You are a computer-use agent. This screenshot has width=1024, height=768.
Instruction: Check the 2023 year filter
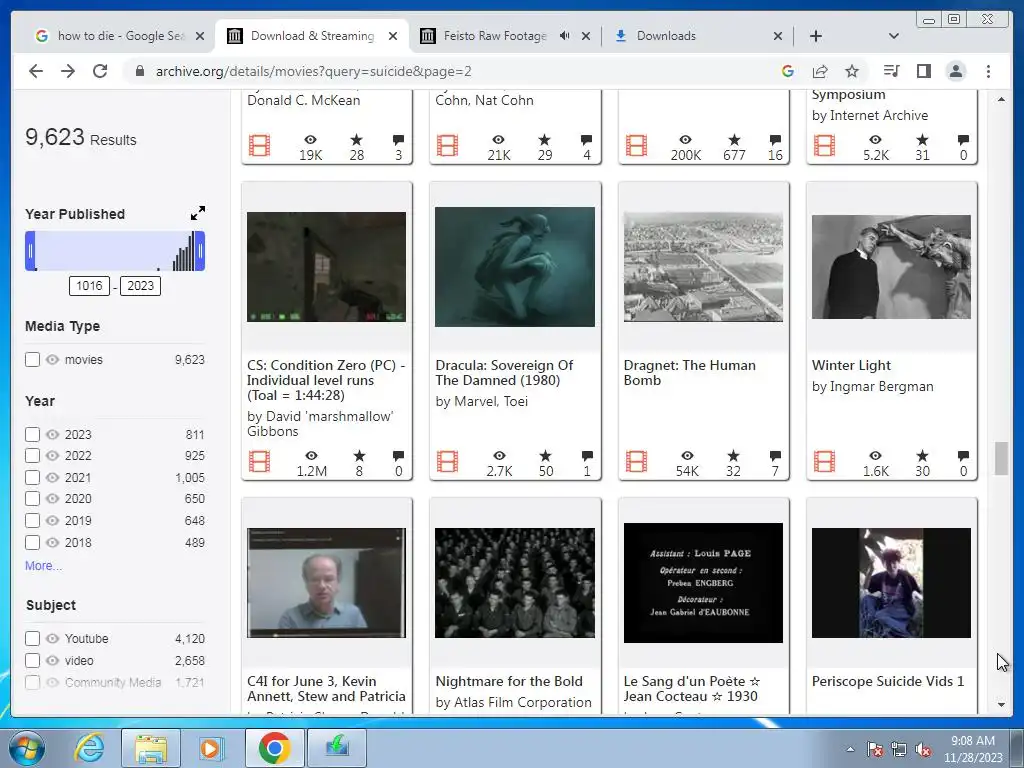tap(32, 434)
